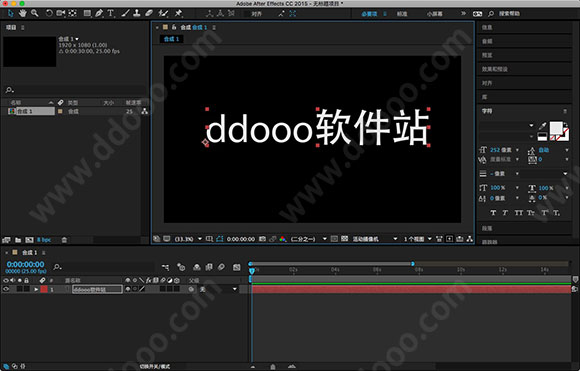This screenshot has width=580, height=371.
Task: Click the 切换开关/模式 button
Action: click(x=155, y=366)
